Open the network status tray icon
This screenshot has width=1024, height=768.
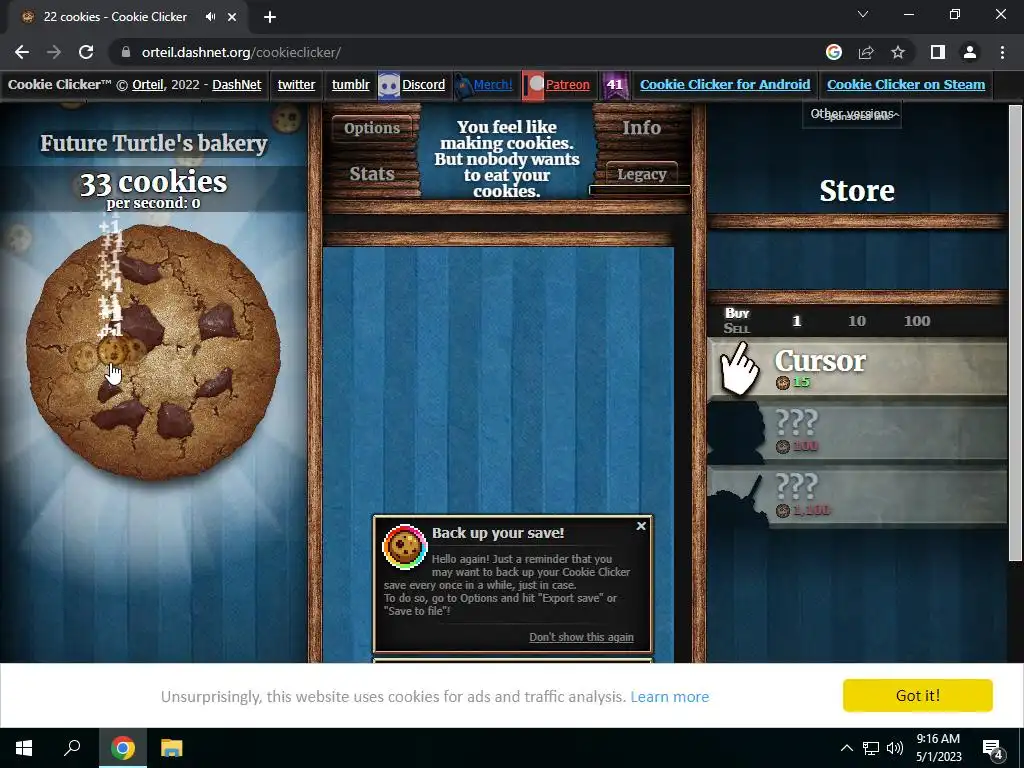tap(871, 748)
